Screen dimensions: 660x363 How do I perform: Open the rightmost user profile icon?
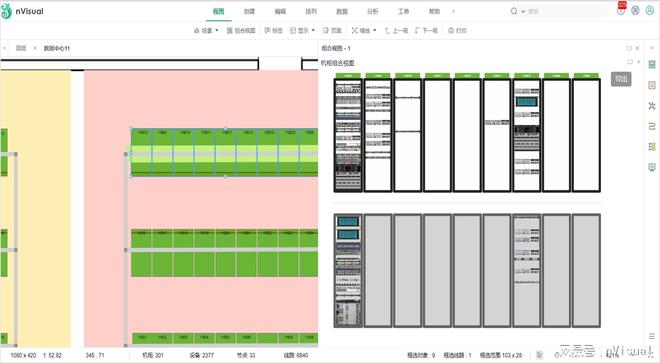click(x=651, y=11)
